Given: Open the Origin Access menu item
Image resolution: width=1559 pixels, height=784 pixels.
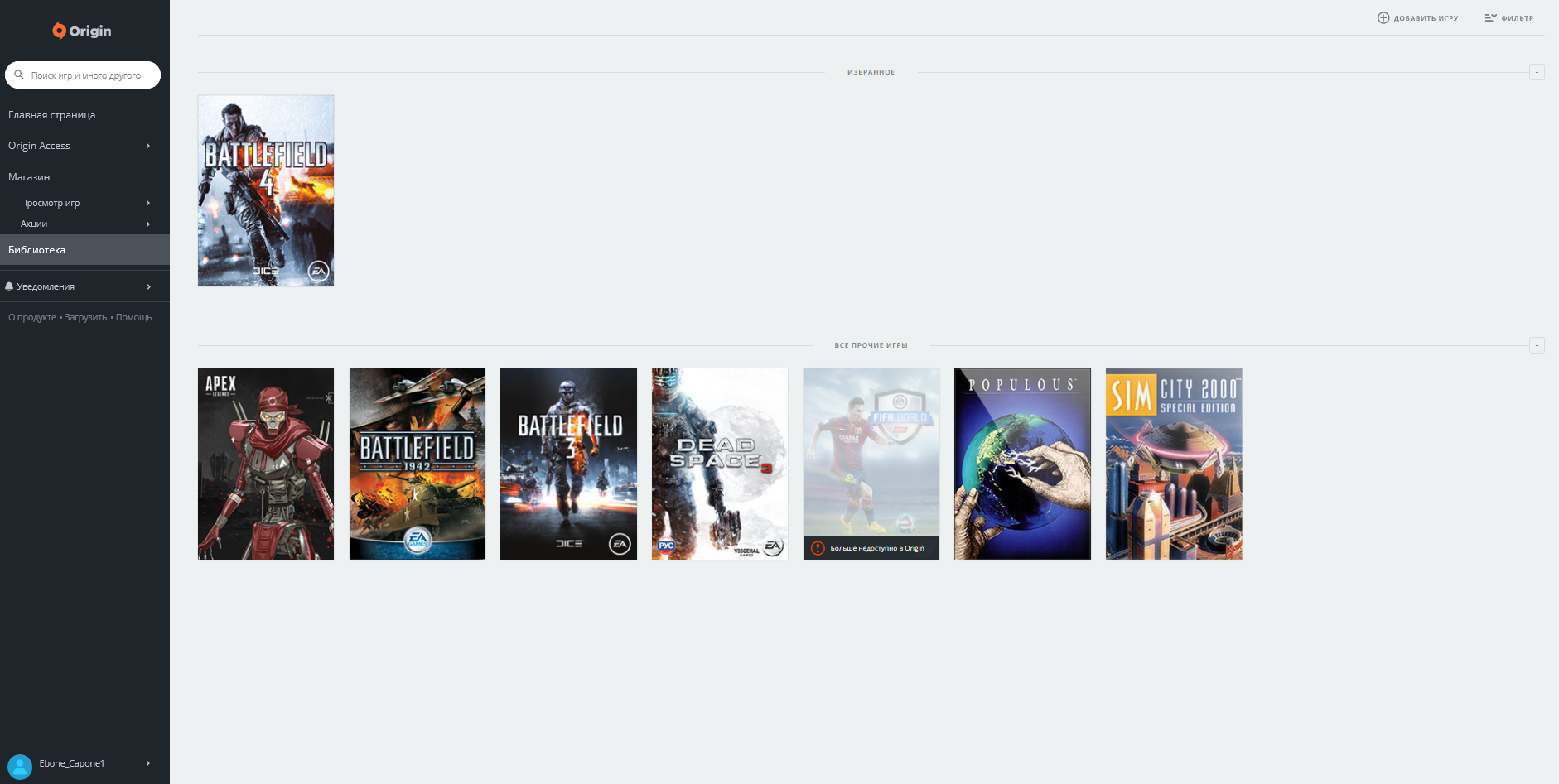Looking at the screenshot, I should [x=84, y=146].
